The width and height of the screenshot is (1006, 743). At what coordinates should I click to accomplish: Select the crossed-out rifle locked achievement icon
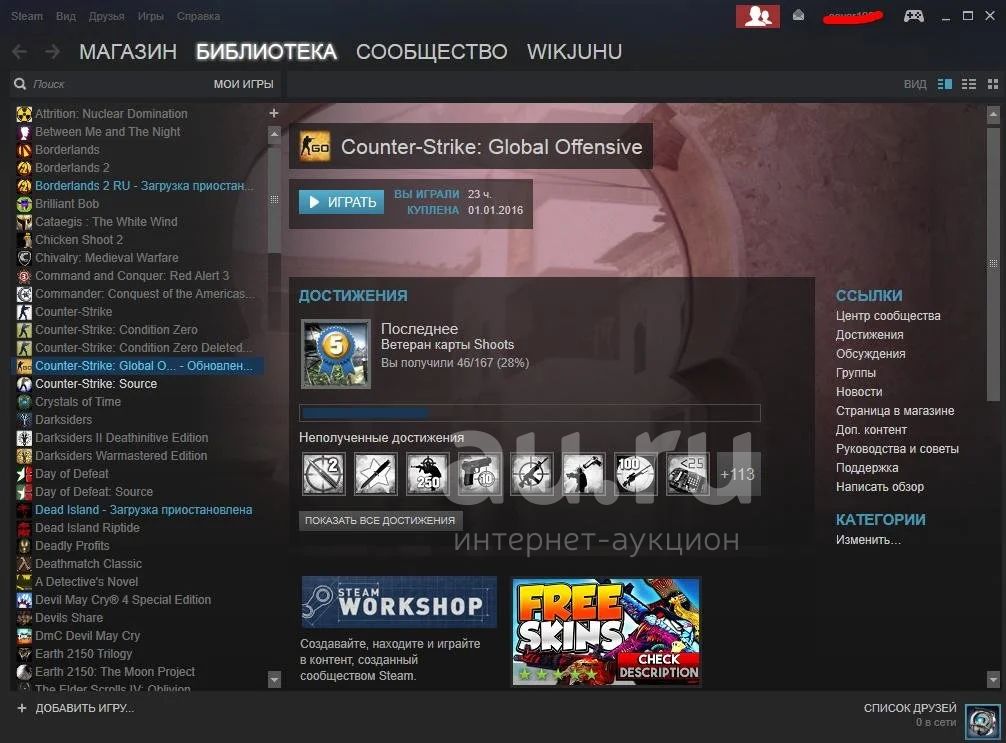(531, 474)
